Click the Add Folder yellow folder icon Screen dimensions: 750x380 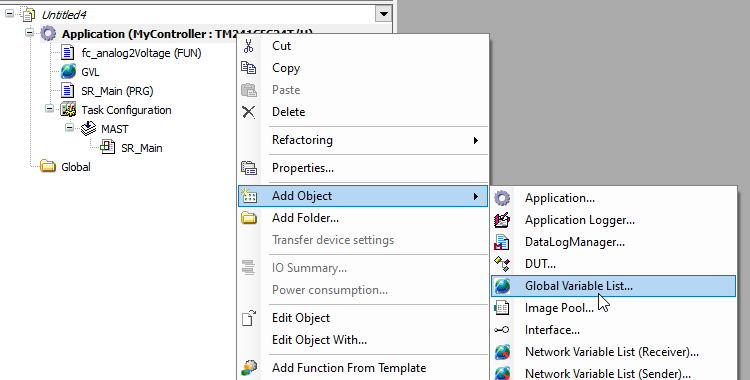pos(249,218)
